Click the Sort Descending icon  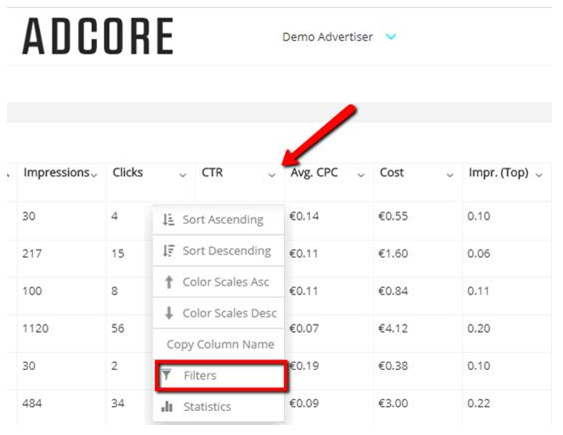tap(168, 251)
